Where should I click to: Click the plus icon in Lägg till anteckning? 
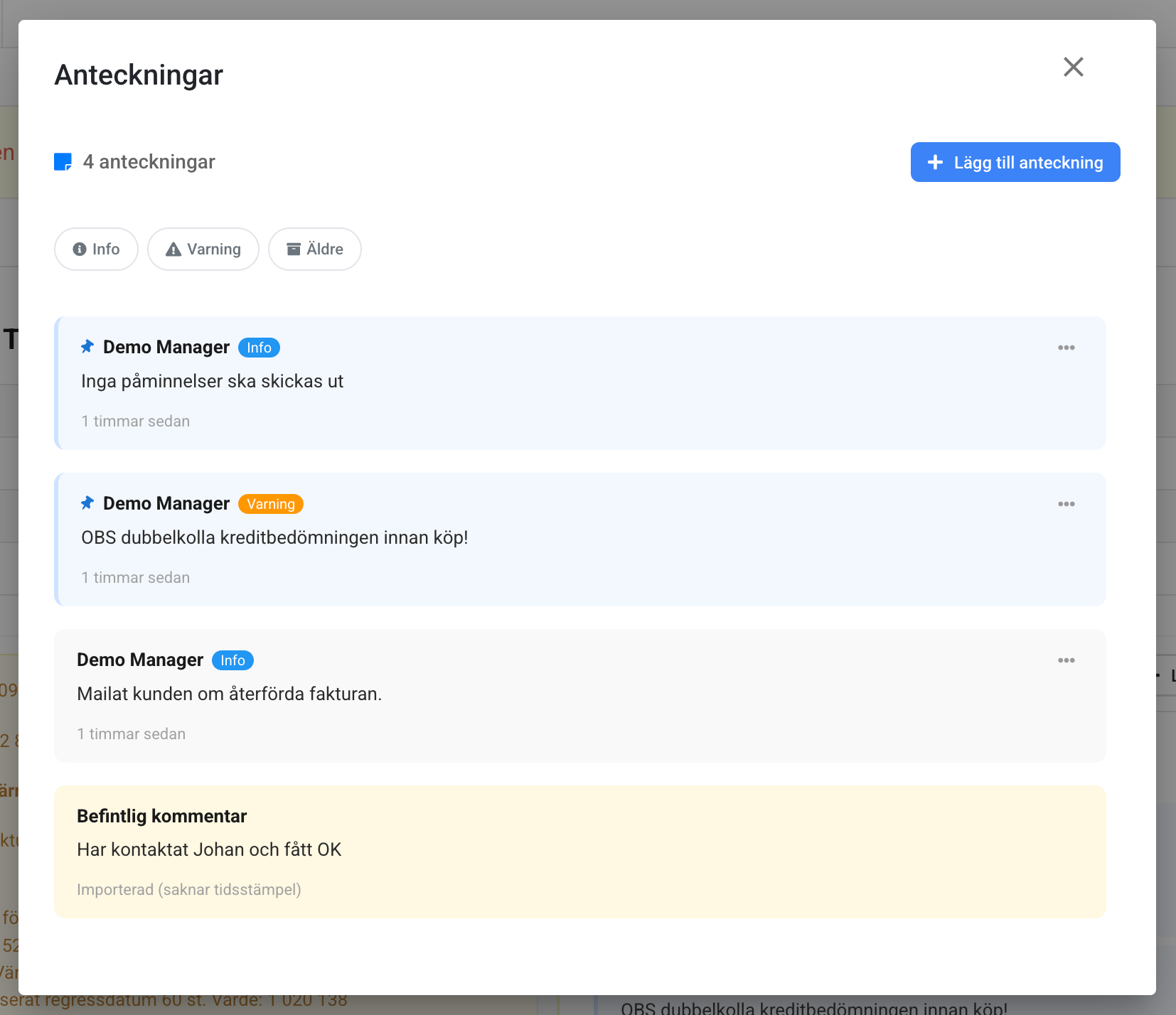click(936, 162)
